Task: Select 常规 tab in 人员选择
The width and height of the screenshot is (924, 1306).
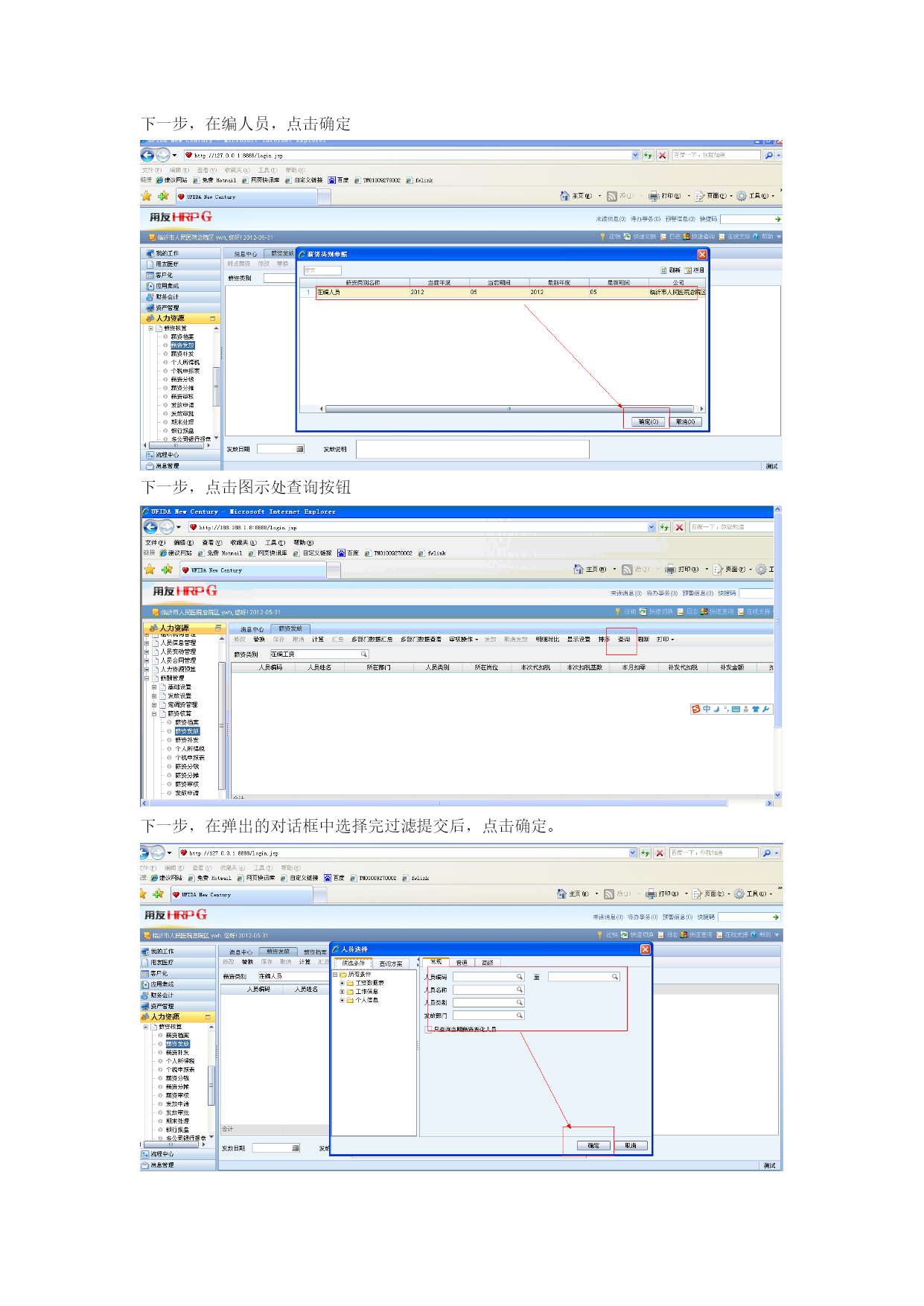Action: pos(436,962)
